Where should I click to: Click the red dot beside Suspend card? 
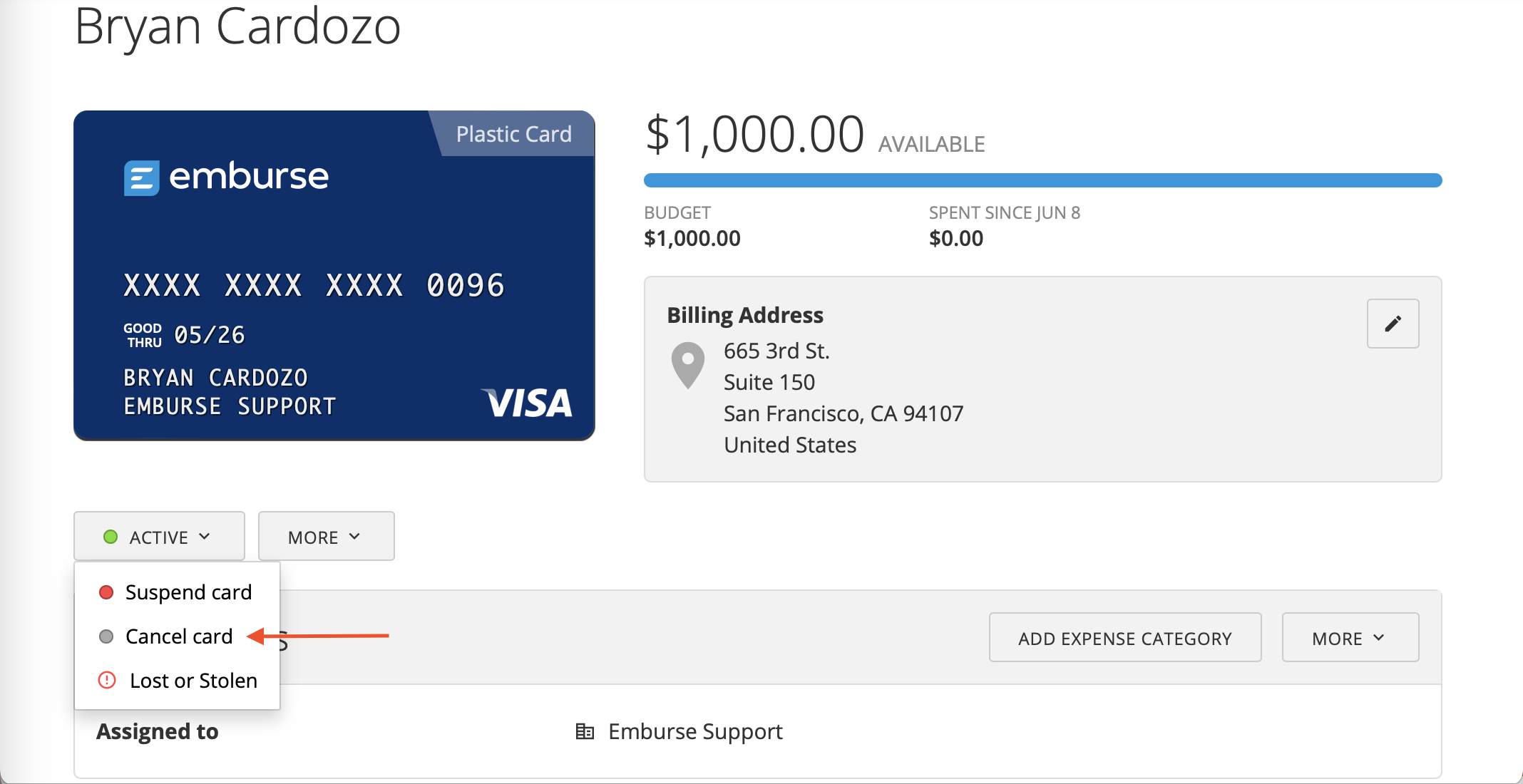[106, 592]
